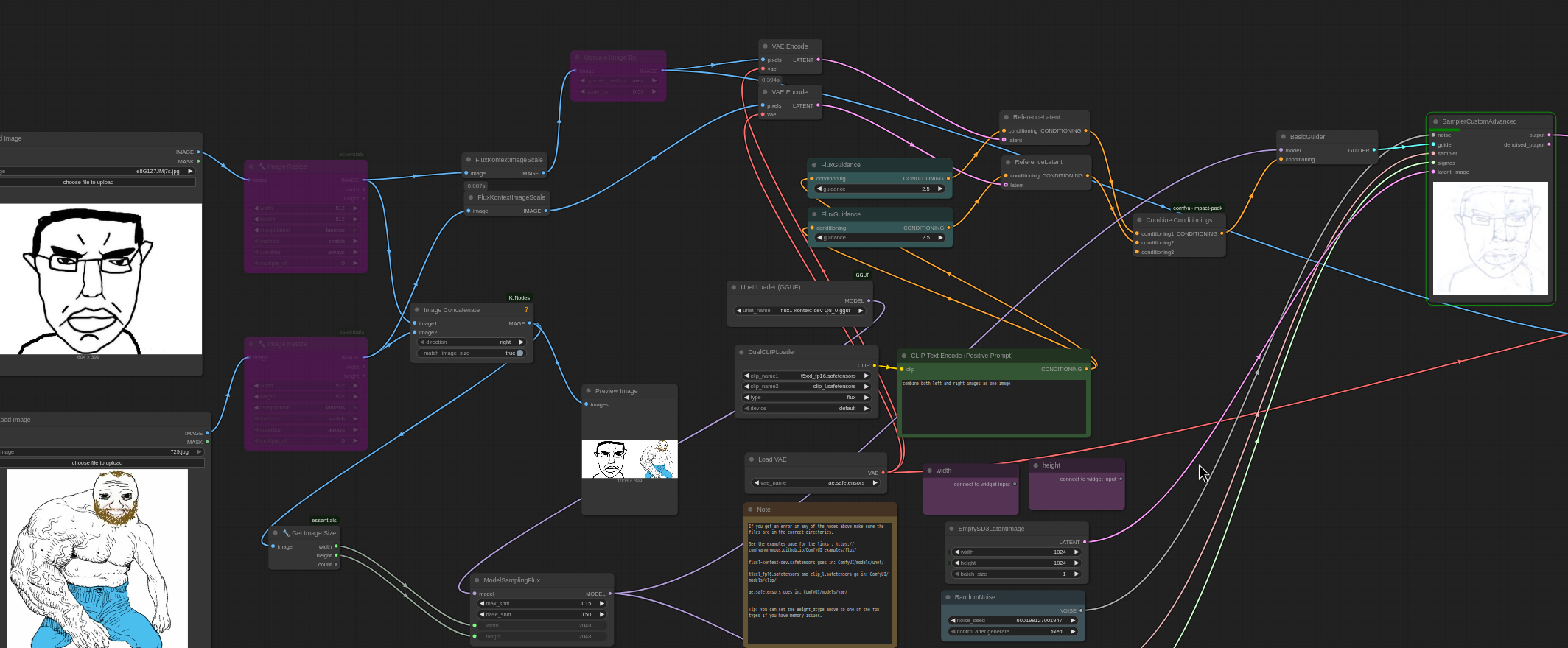Open the direction dropdown on Image Concatenate
The height and width of the screenshot is (648, 1568).
(x=472, y=342)
